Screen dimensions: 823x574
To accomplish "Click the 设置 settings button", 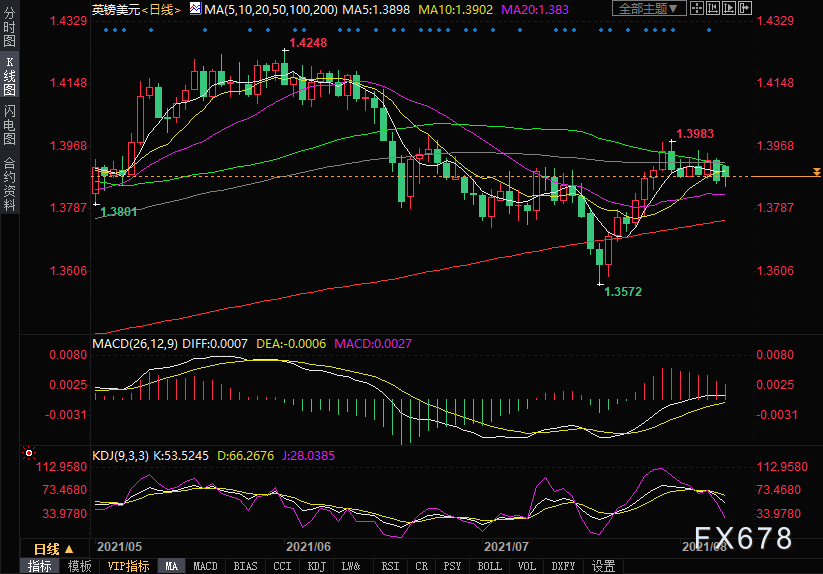I will pos(603,566).
